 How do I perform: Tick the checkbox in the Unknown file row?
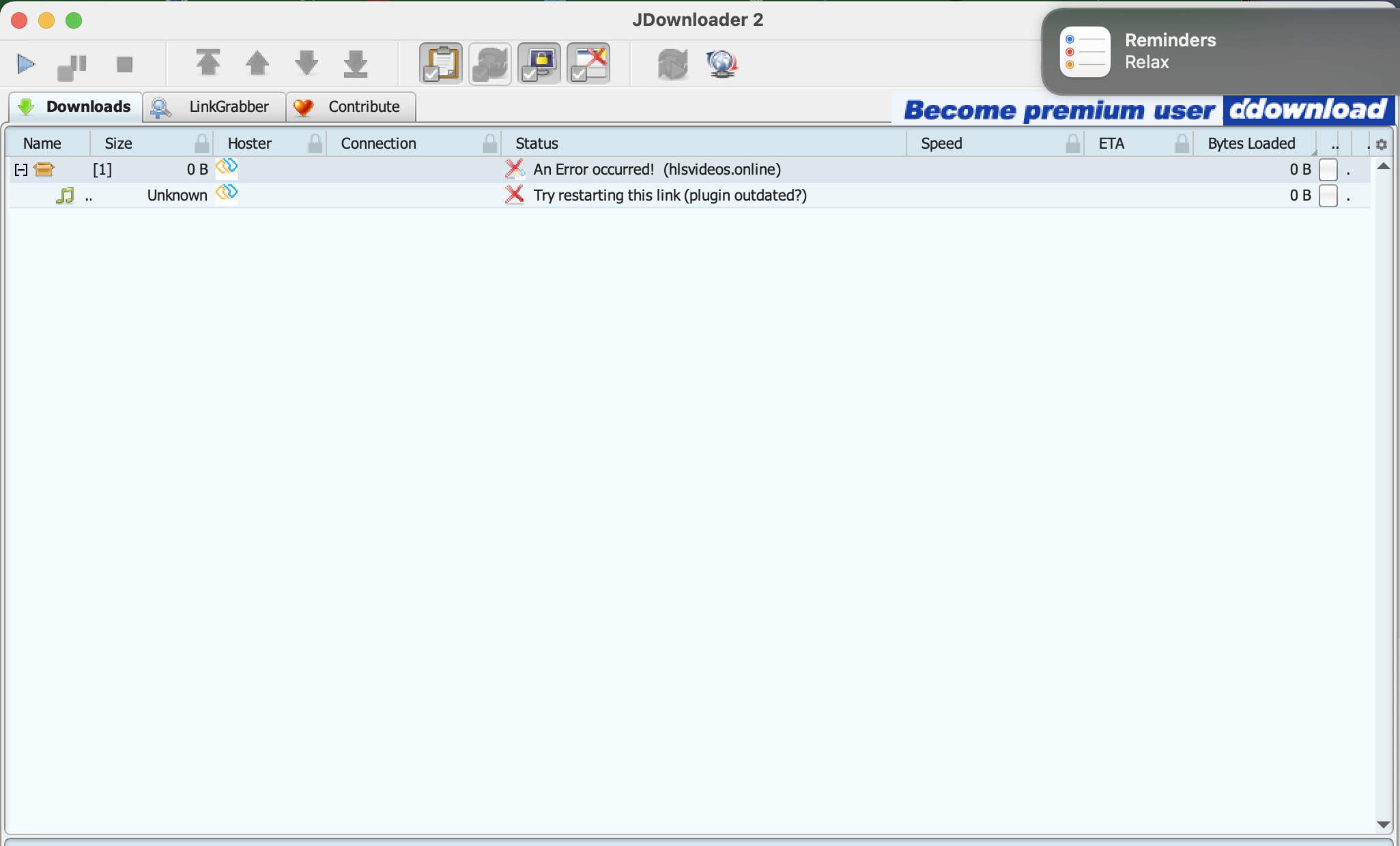coord(1328,196)
